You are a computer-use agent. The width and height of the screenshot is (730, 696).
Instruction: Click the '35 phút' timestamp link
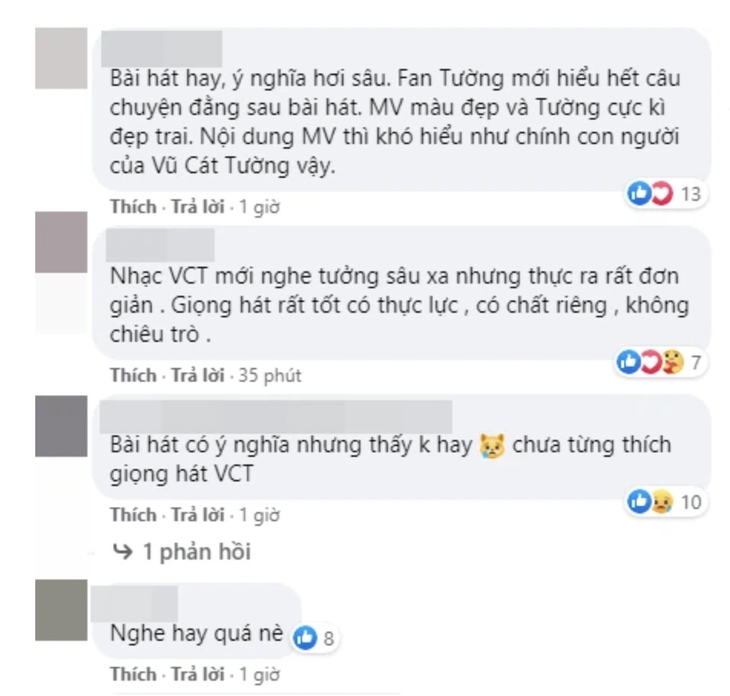pyautogui.click(x=270, y=375)
